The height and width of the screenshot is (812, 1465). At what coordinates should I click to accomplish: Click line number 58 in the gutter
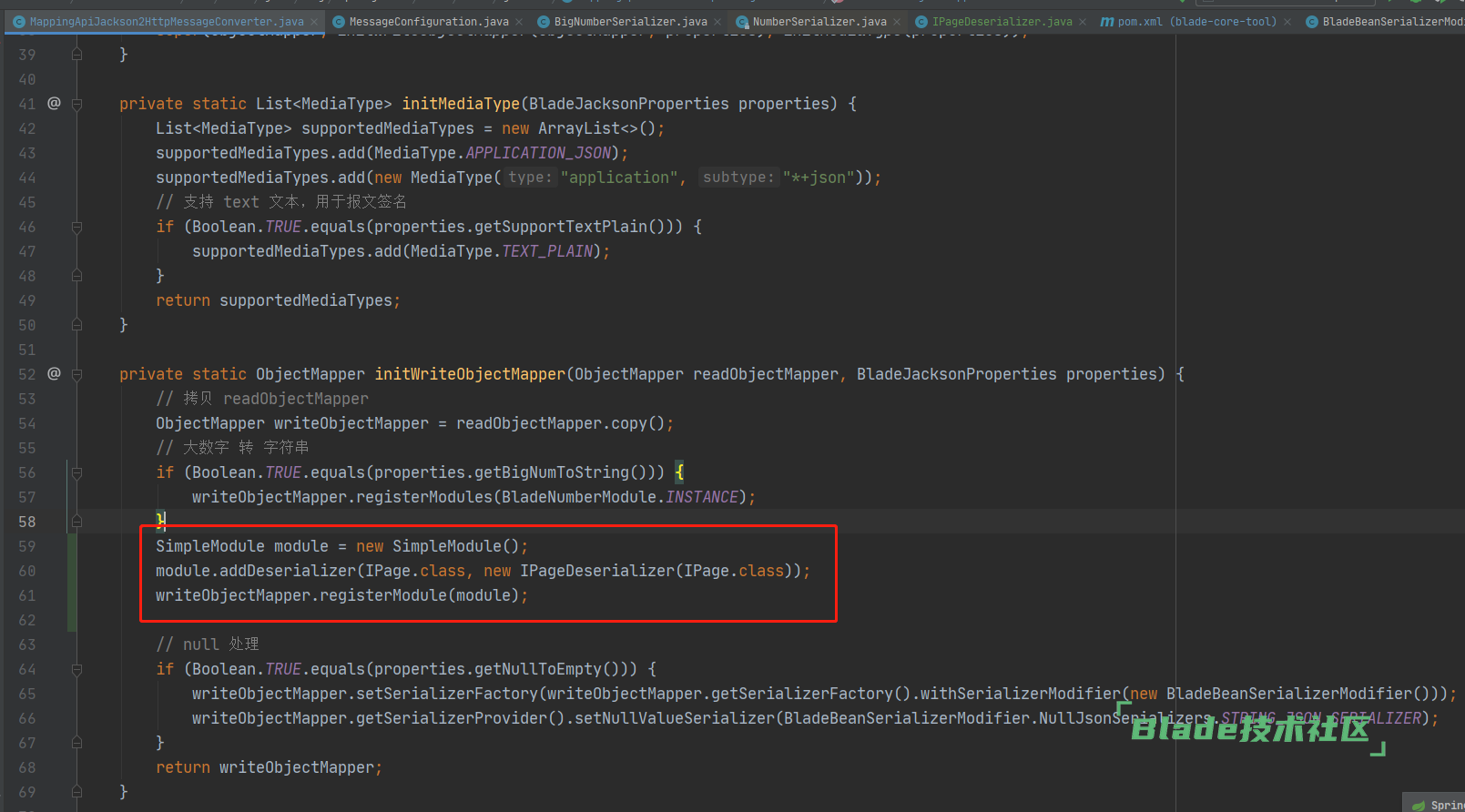27,522
